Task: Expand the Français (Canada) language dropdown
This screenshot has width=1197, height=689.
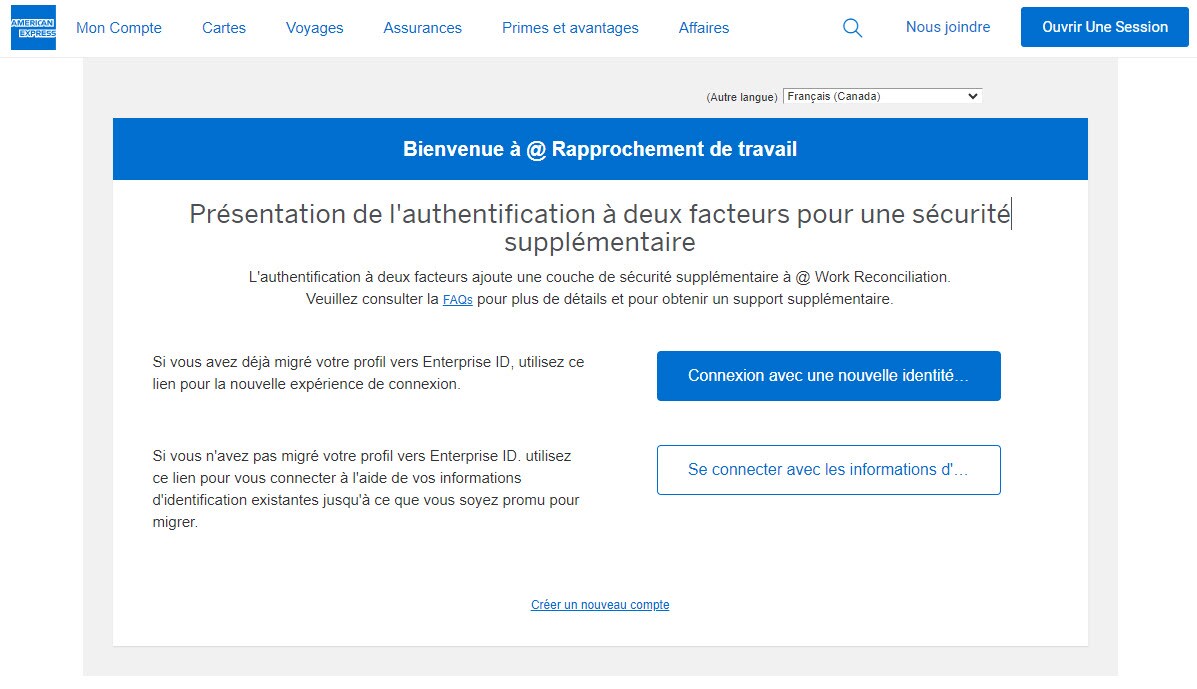Action: (x=882, y=96)
